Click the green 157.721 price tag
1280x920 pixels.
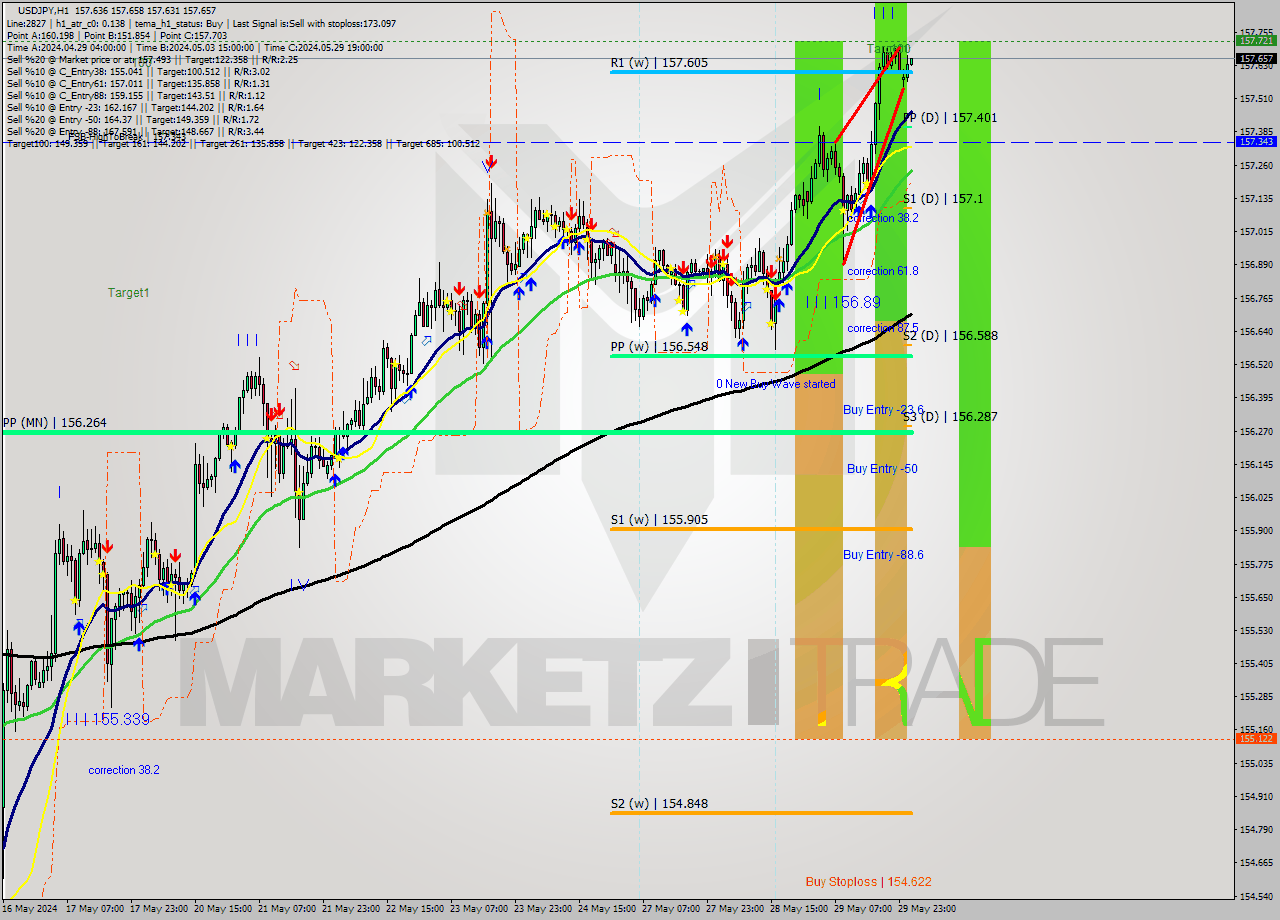(x=1256, y=41)
